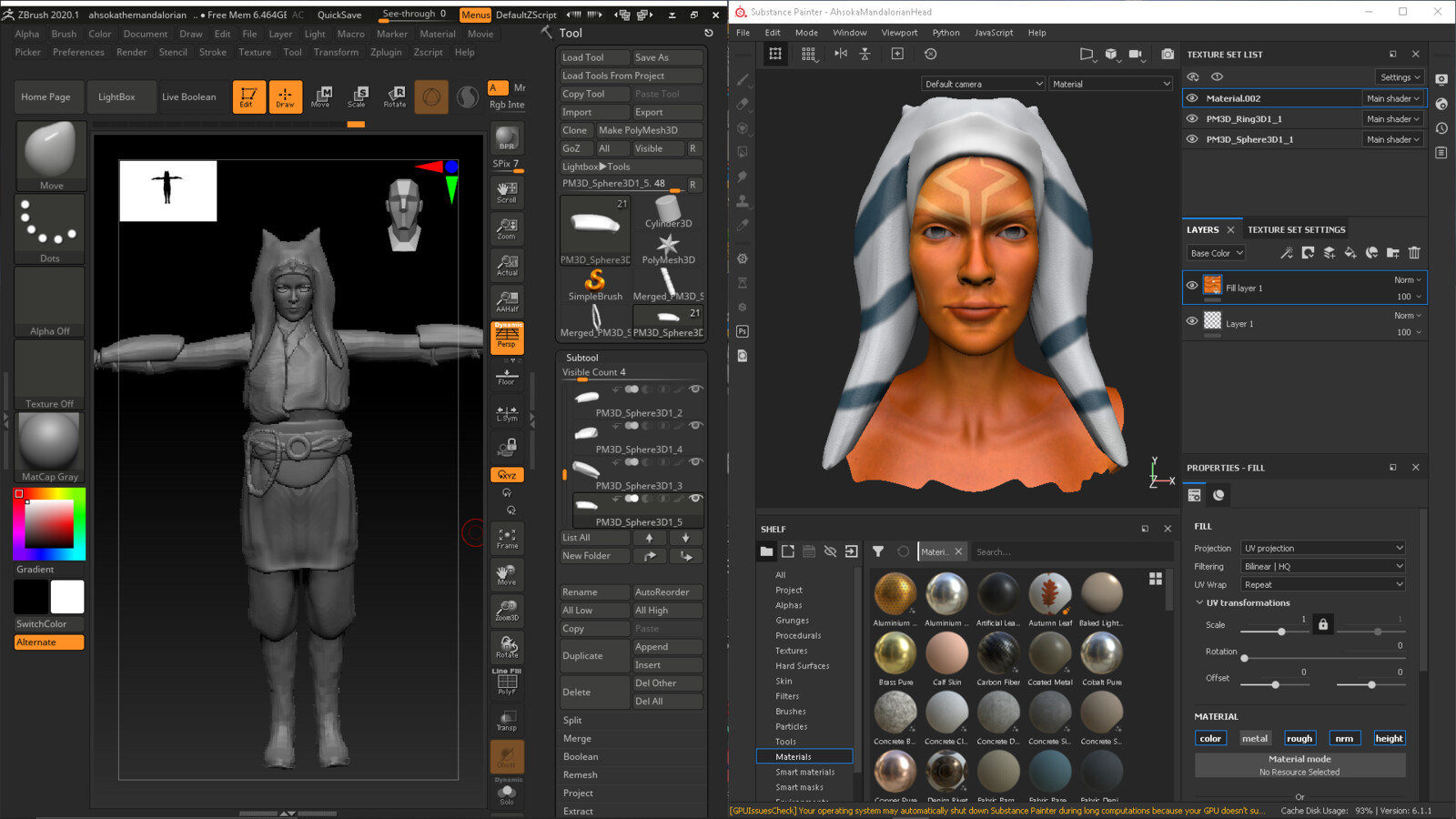Click delete layer trash icon in Layers panel
Screen dimensions: 1456x819
pyautogui.click(x=1414, y=253)
